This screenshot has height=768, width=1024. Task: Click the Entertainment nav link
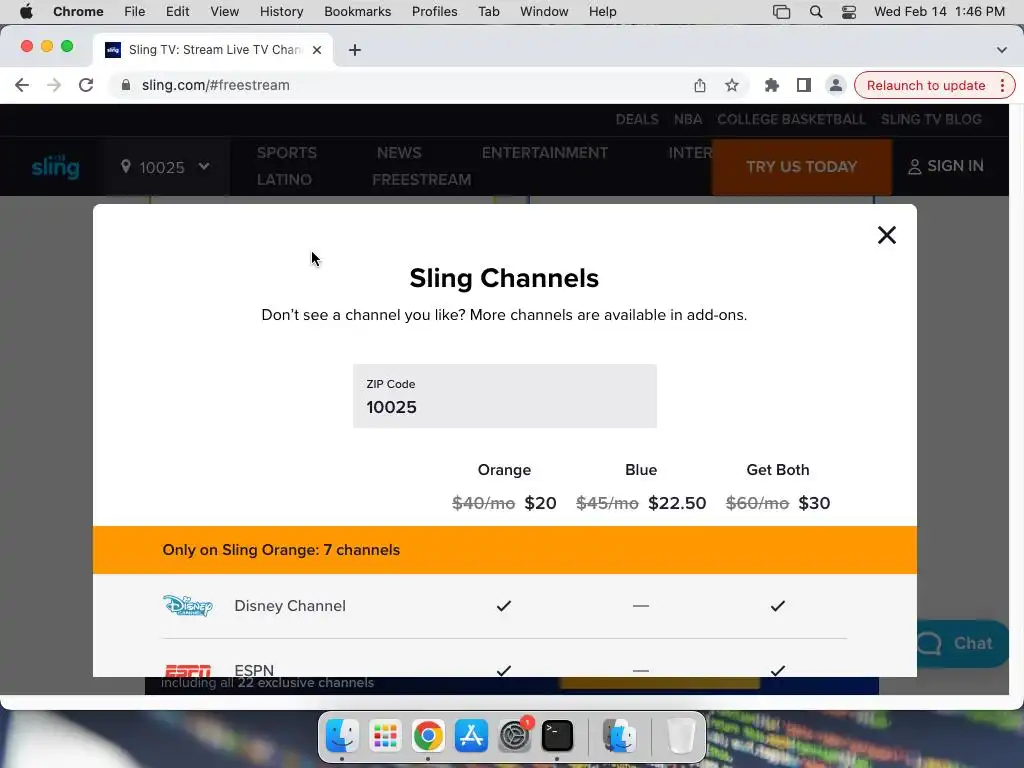[x=545, y=153]
